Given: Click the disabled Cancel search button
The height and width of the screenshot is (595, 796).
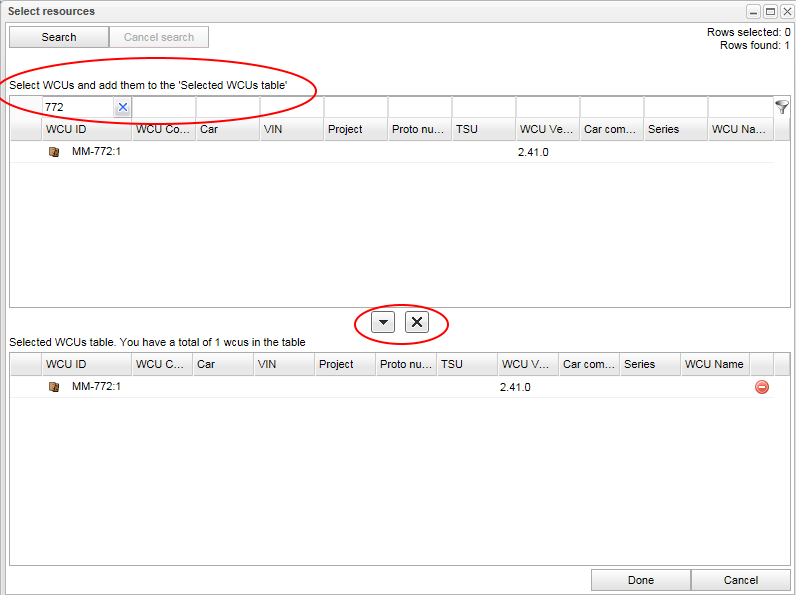Looking at the screenshot, I should tap(159, 37).
